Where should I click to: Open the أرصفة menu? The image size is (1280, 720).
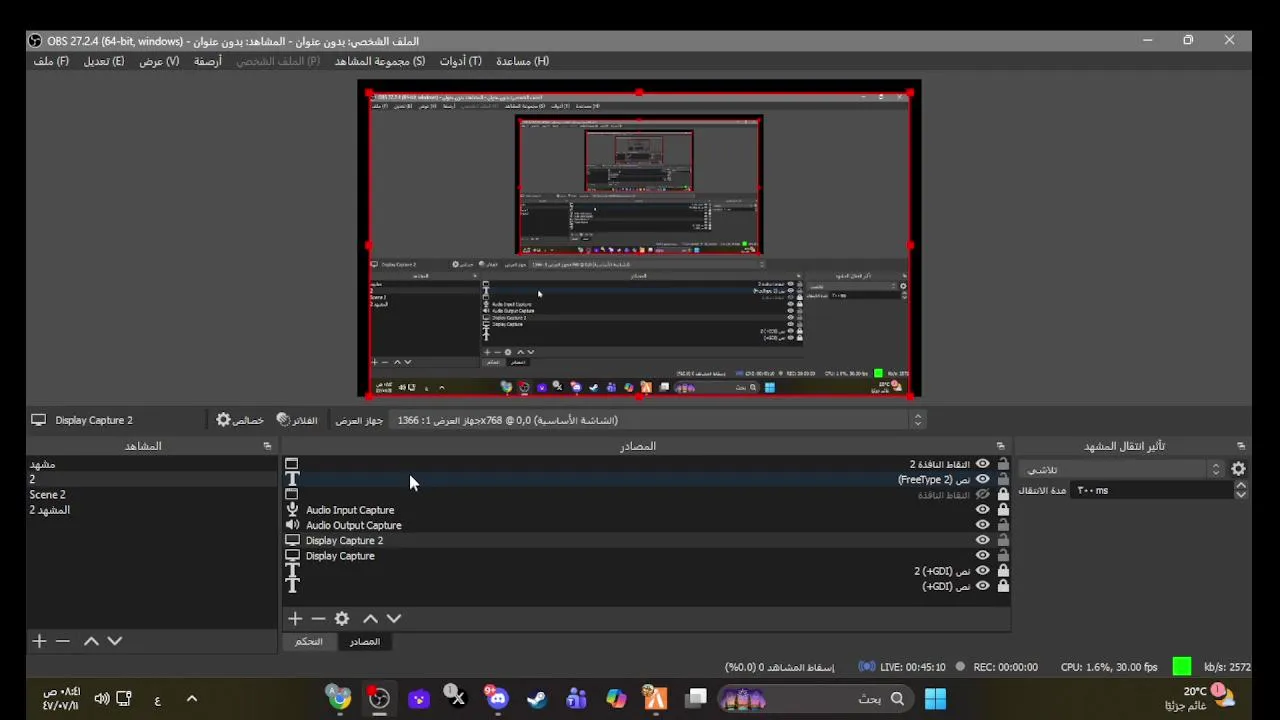[208, 61]
